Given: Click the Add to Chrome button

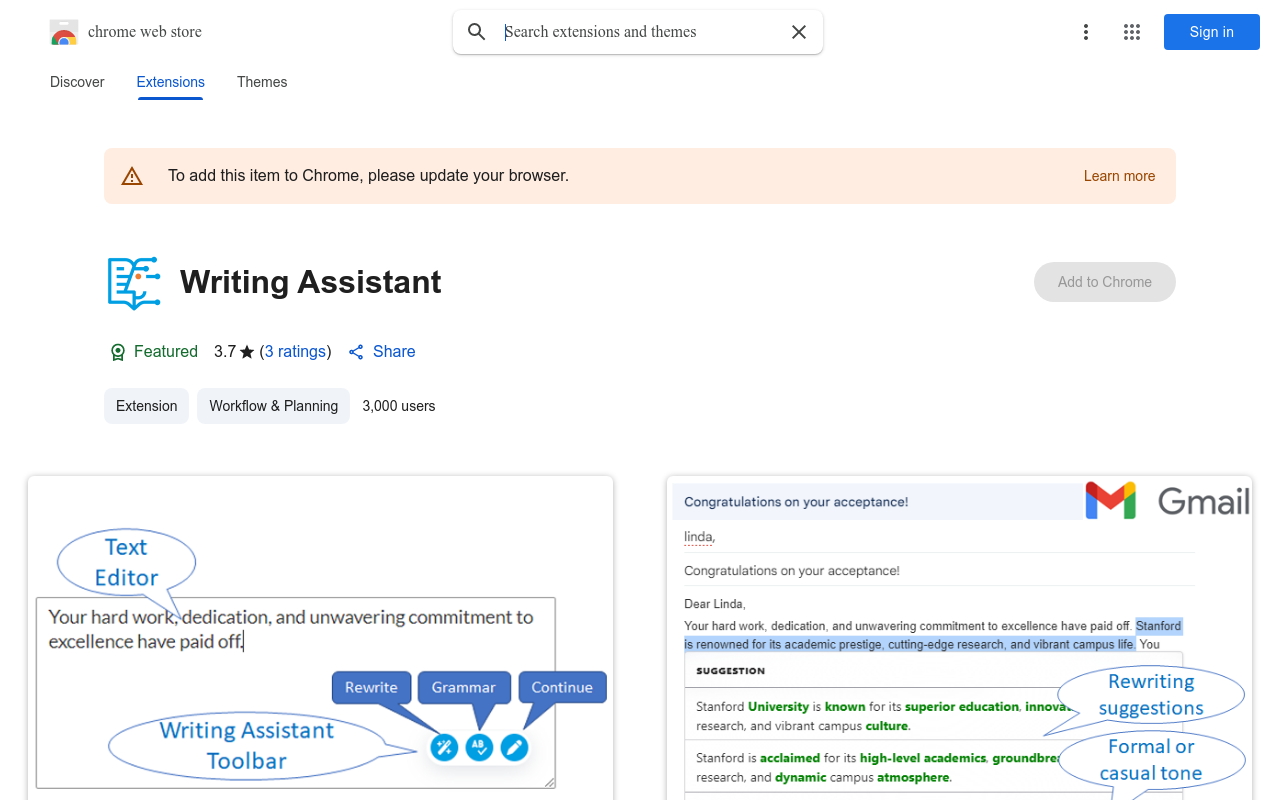Looking at the screenshot, I should [1105, 282].
